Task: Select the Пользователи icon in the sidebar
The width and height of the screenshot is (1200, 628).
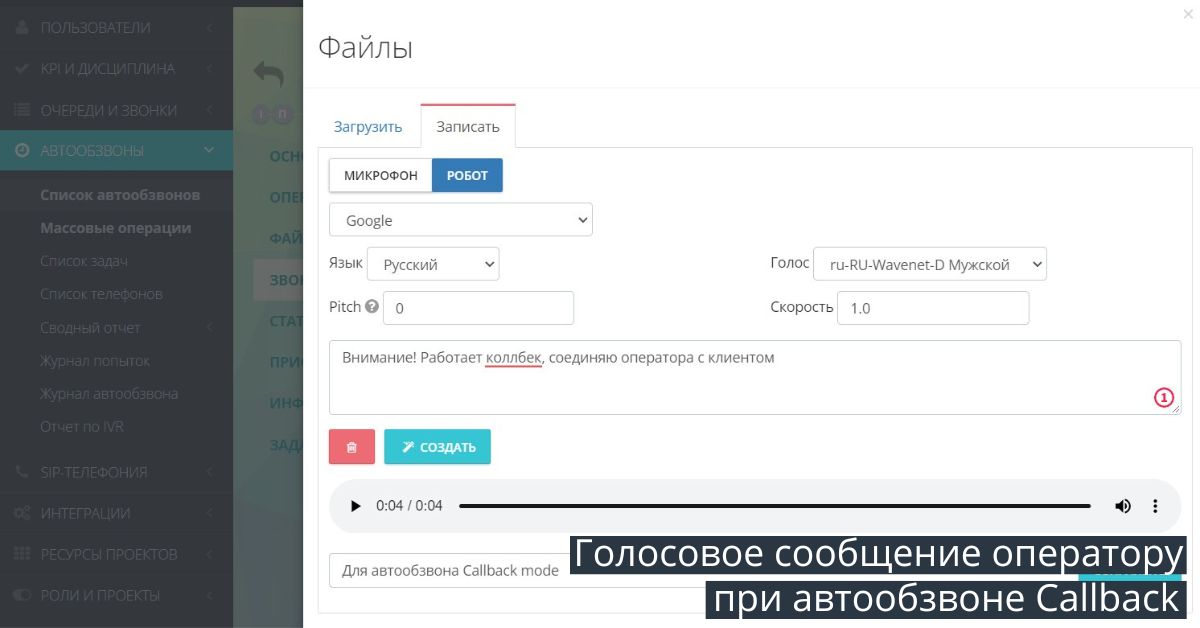Action: pyautogui.click(x=22, y=27)
